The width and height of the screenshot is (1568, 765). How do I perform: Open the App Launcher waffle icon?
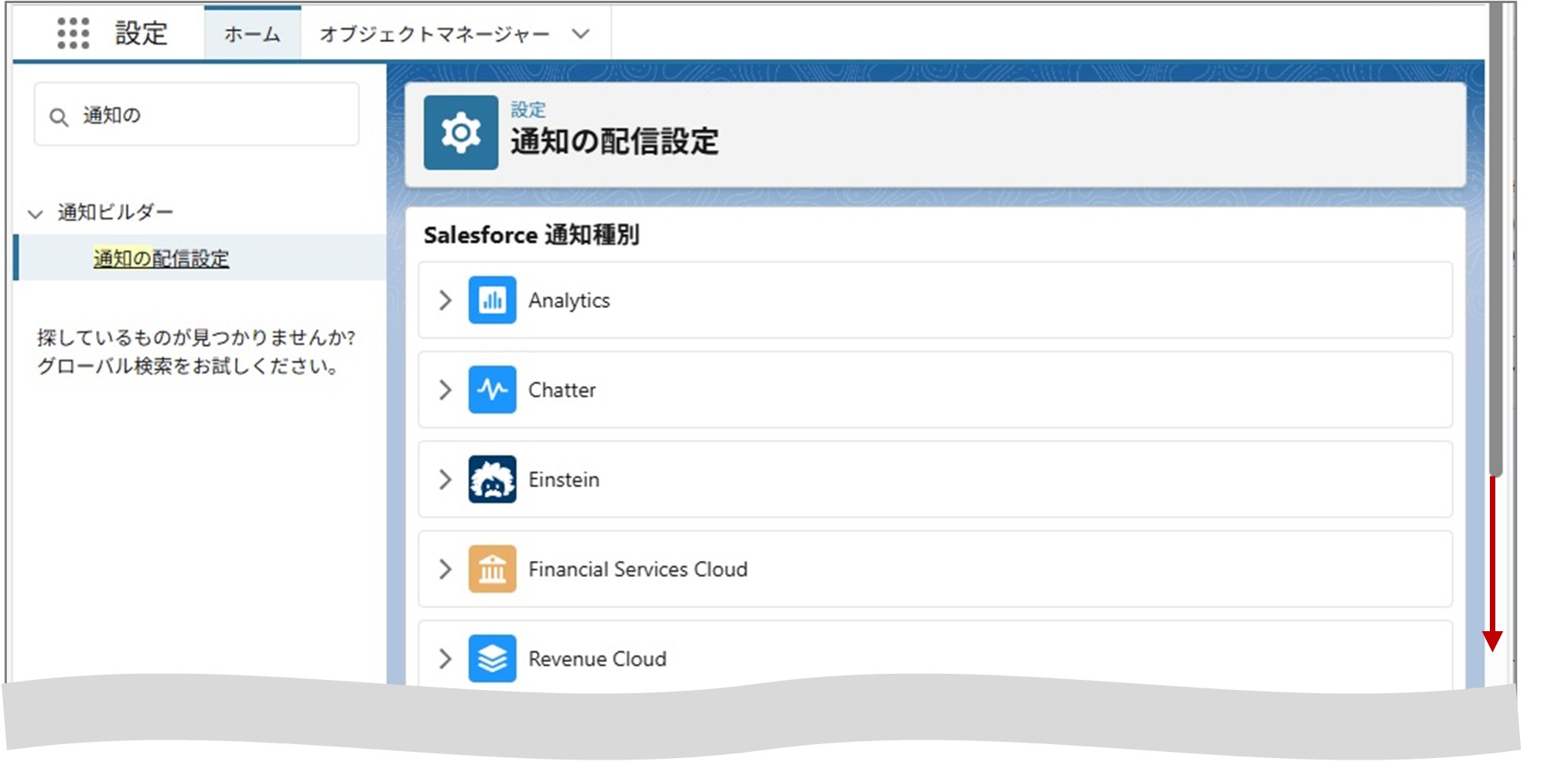(73, 33)
